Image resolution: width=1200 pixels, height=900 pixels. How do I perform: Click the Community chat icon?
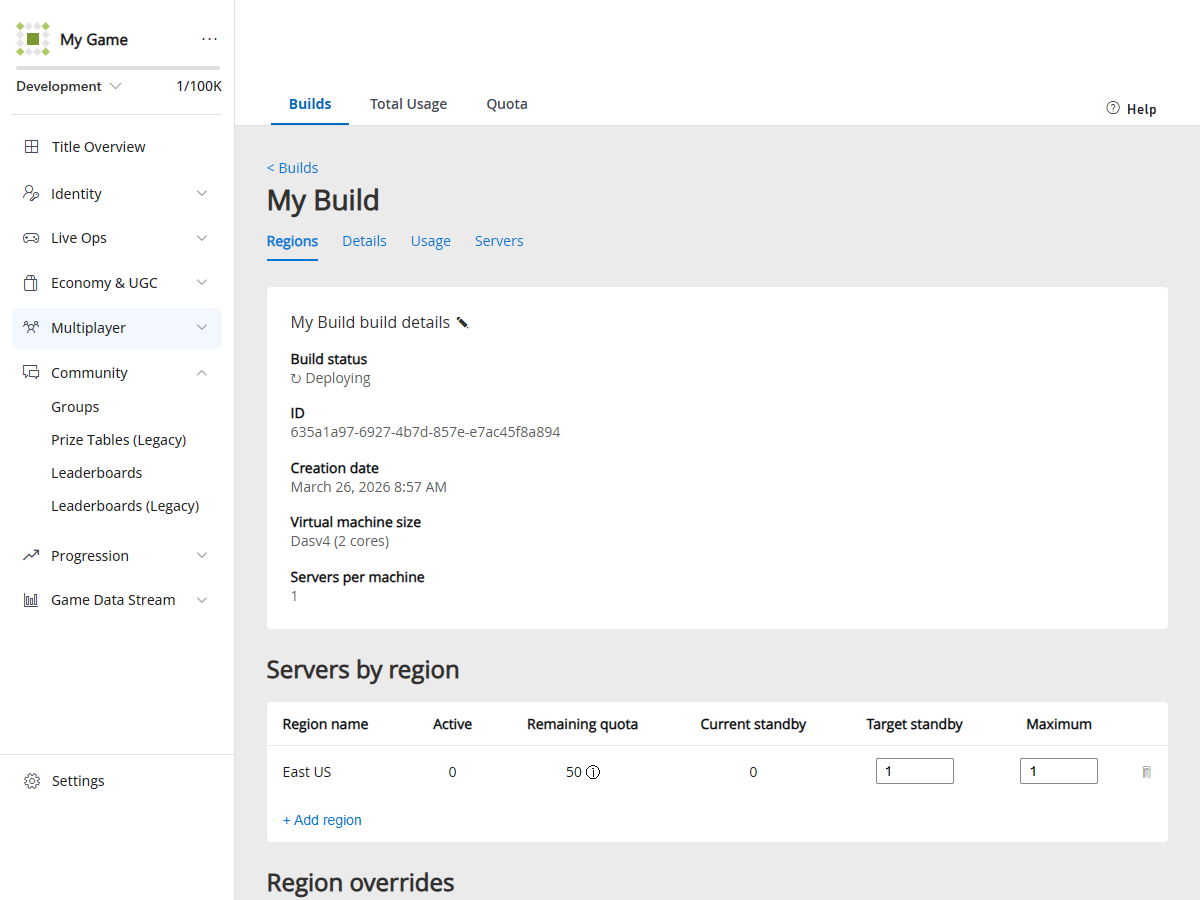pyautogui.click(x=31, y=372)
